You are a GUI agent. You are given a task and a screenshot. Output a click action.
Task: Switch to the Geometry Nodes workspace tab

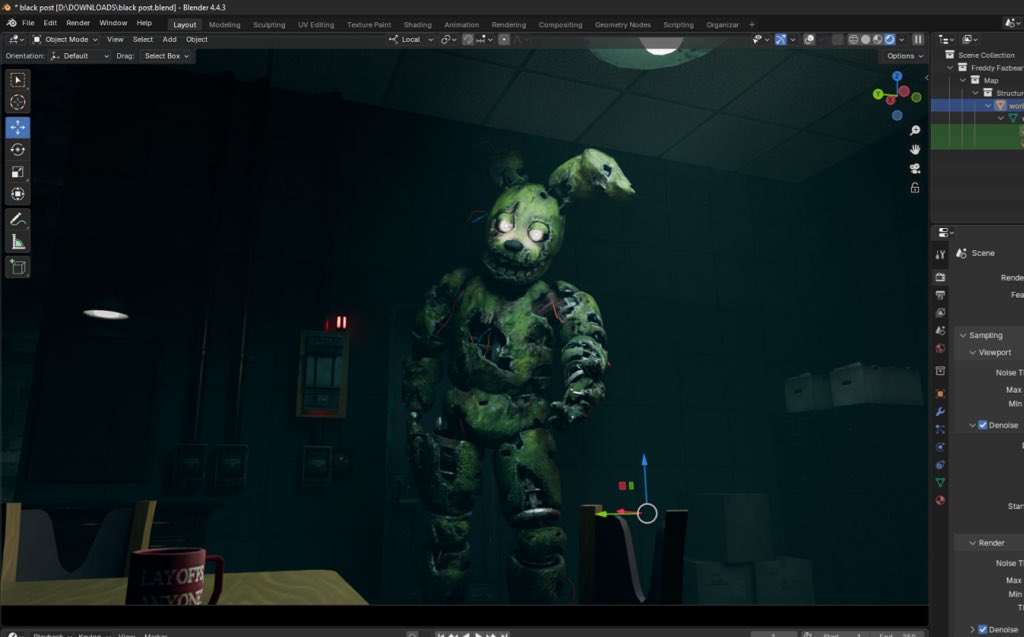tap(622, 25)
